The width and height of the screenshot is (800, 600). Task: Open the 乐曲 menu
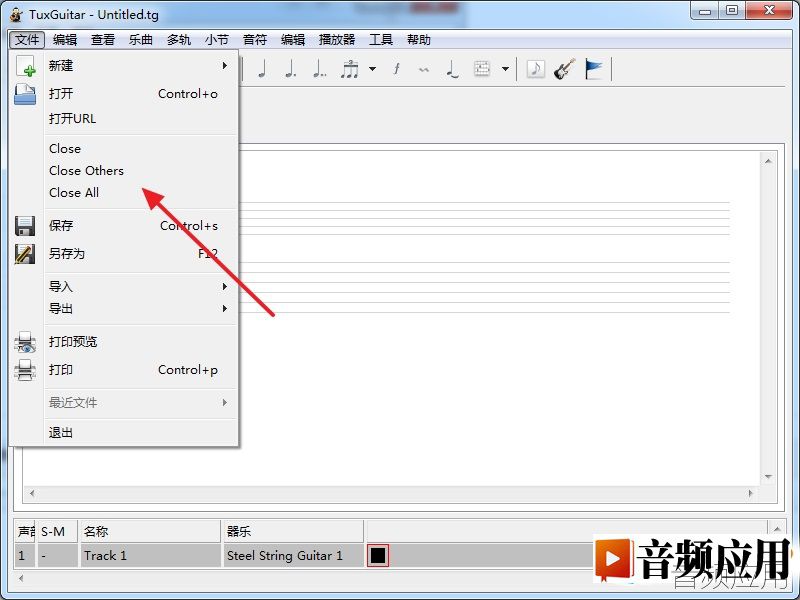[x=140, y=40]
